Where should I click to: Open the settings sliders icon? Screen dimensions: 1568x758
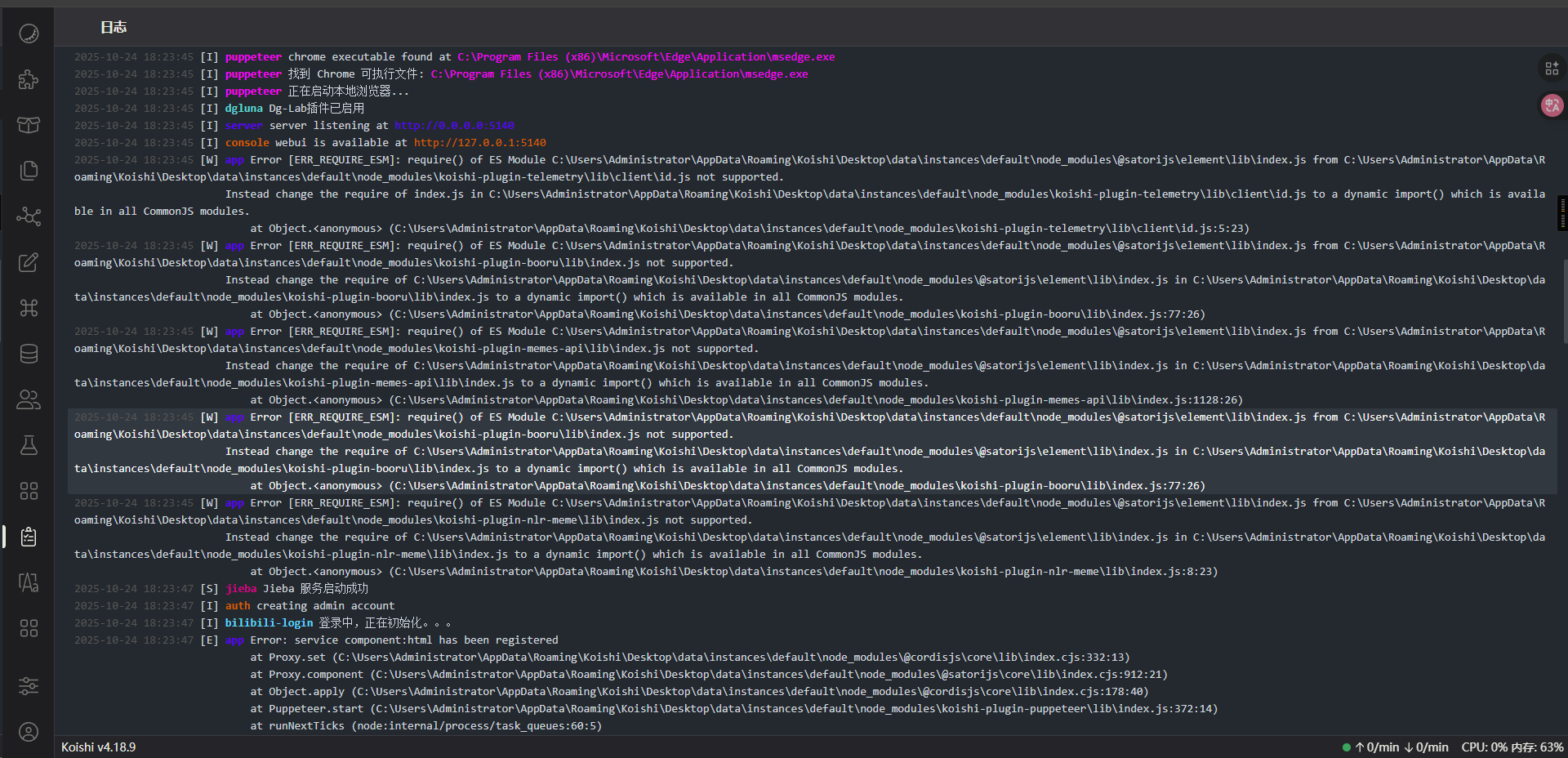[x=29, y=686]
